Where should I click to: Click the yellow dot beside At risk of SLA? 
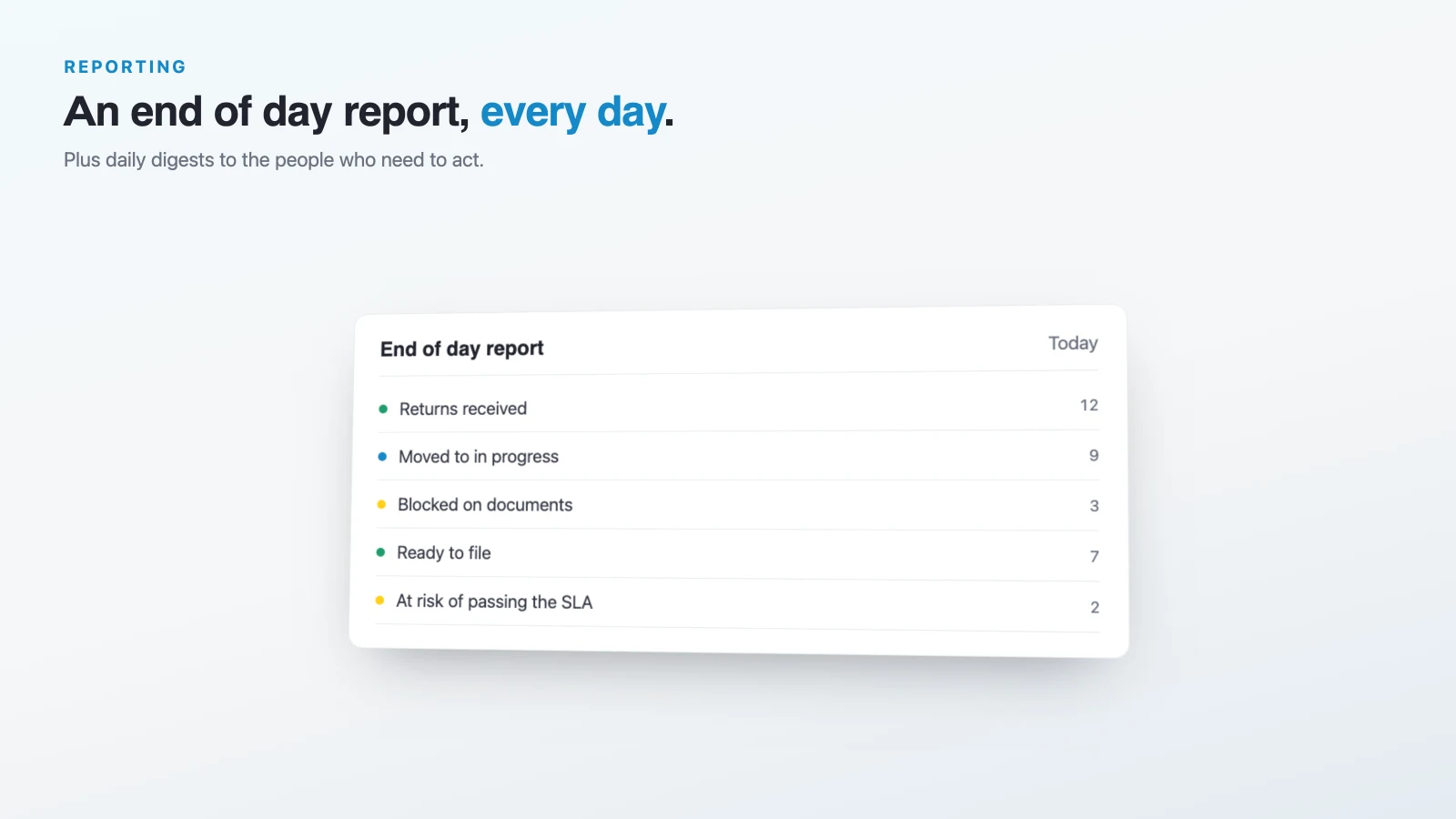[379, 600]
